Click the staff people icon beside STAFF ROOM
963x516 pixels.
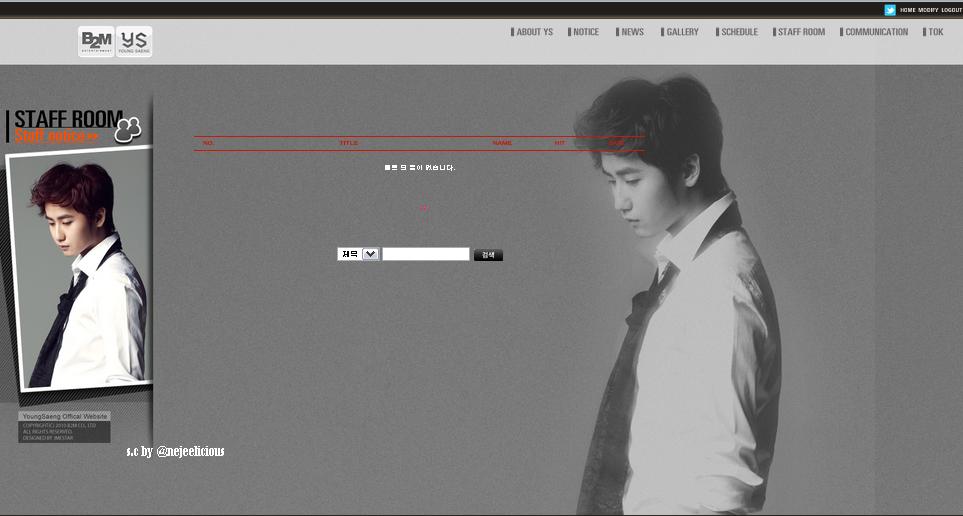128,130
